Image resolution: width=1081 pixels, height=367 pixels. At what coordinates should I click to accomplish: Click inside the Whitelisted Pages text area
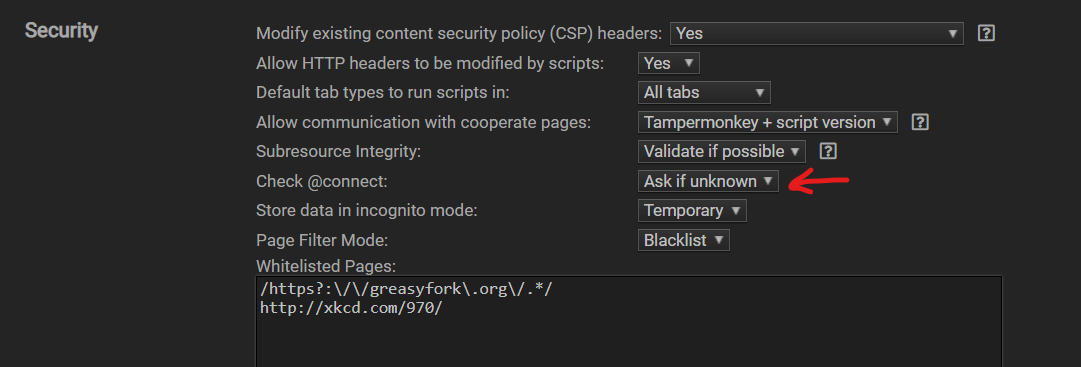pyautogui.click(x=629, y=321)
